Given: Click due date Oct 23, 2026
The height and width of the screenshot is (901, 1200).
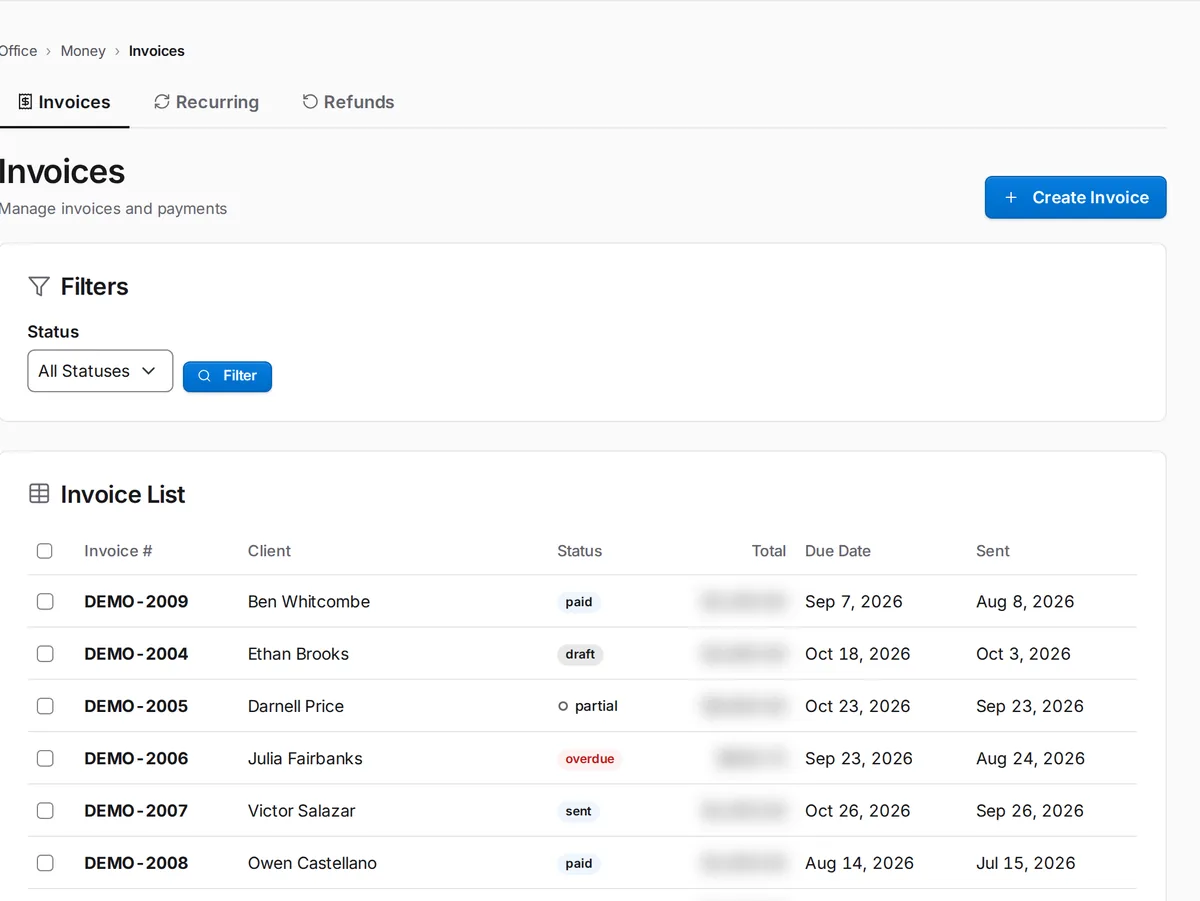Looking at the screenshot, I should pyautogui.click(x=858, y=706).
